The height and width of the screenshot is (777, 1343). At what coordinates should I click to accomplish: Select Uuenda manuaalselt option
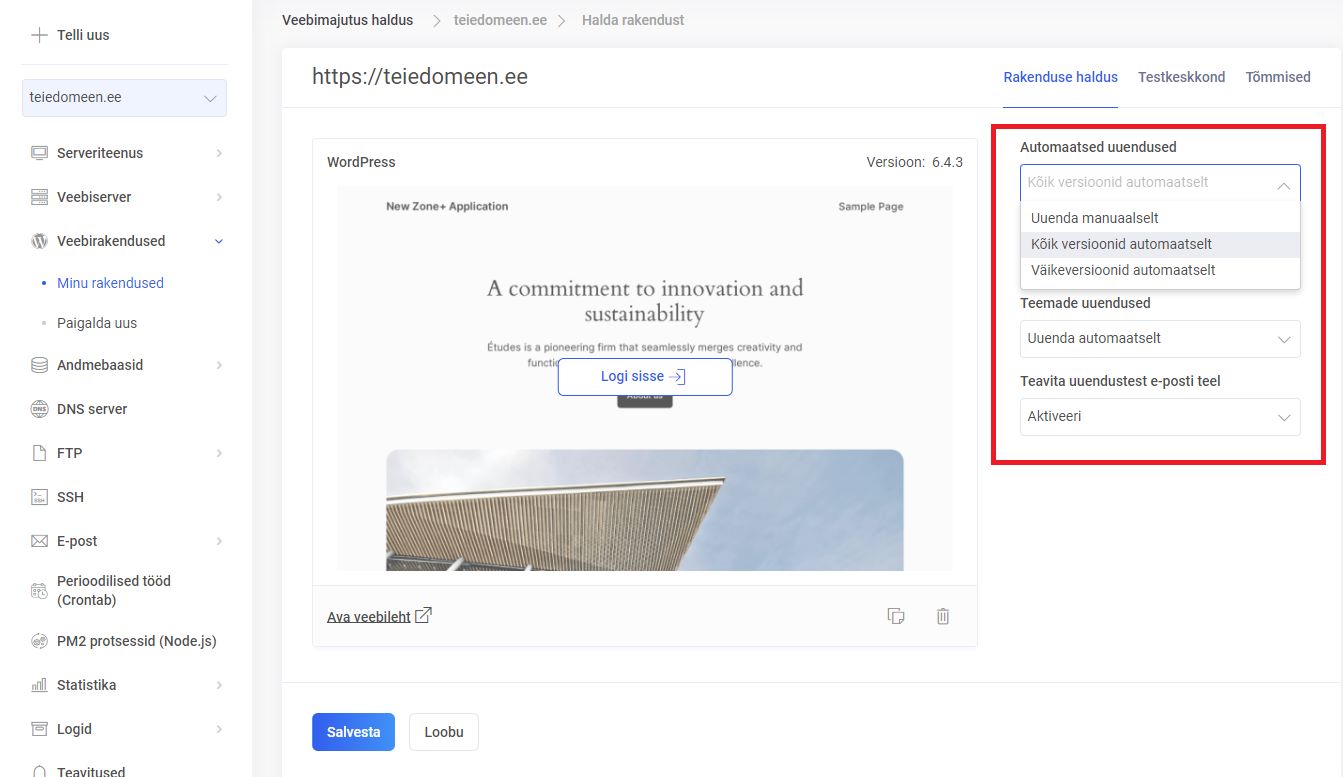1095,218
